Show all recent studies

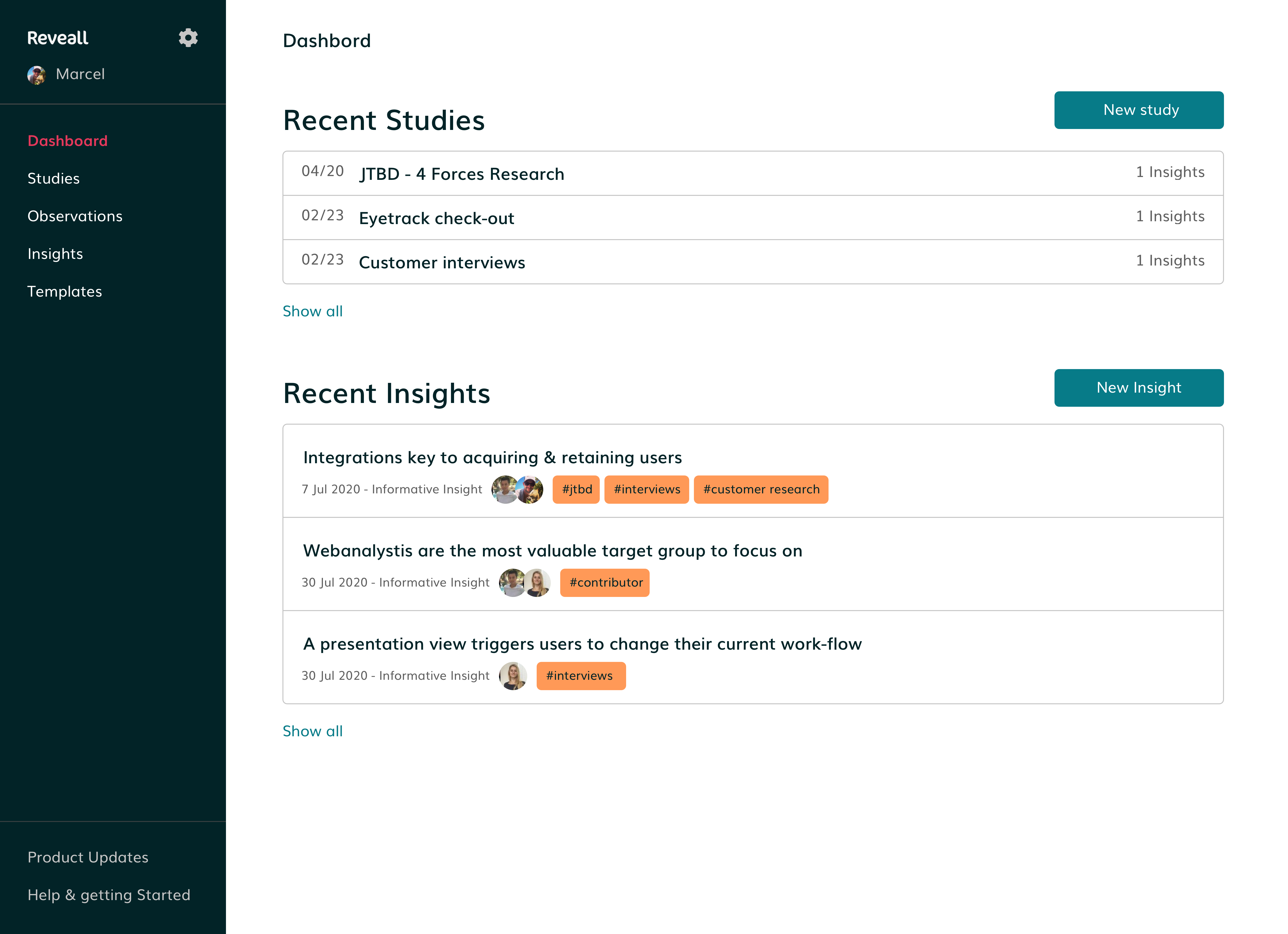tap(312, 311)
